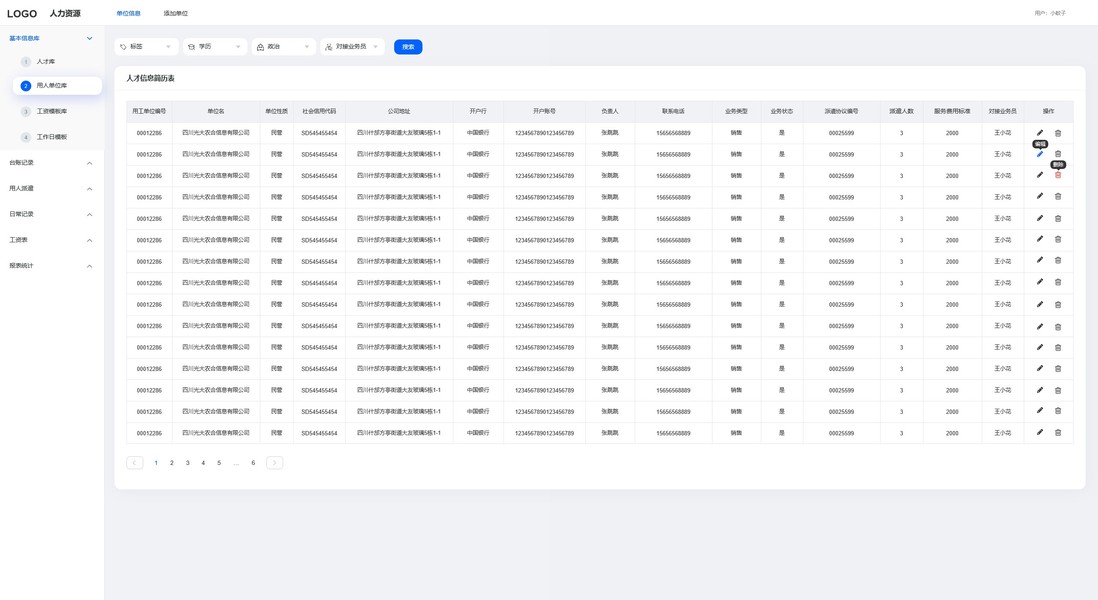1098x600 pixels.
Task: Click the 用户: 小蚊子 label in the header
Action: click(x=1050, y=13)
